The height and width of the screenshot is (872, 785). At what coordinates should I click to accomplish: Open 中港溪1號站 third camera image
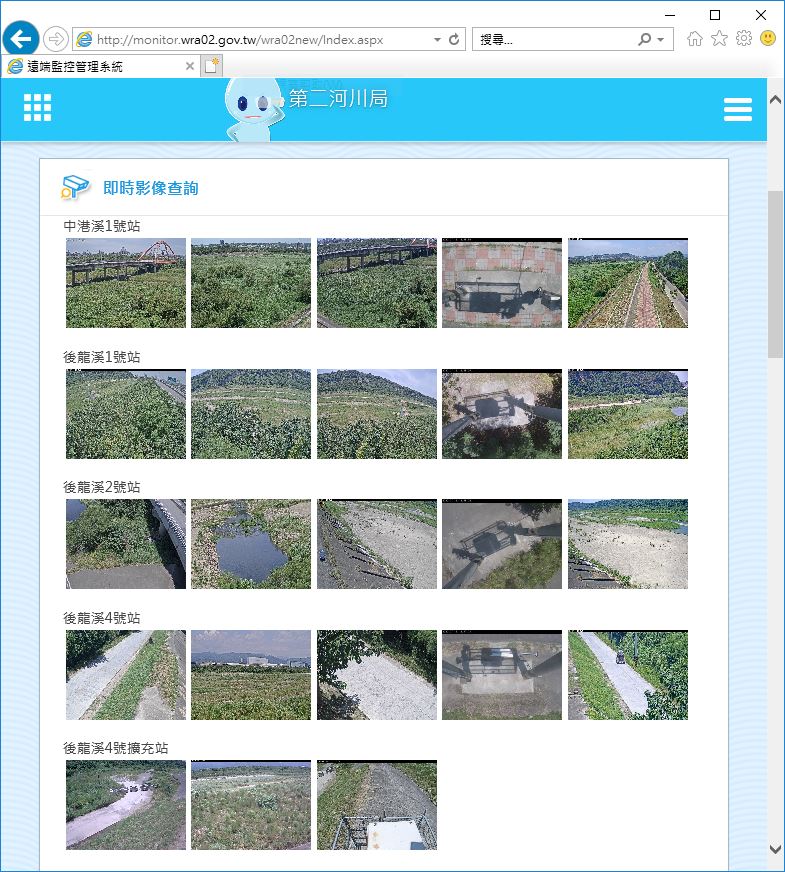377,283
